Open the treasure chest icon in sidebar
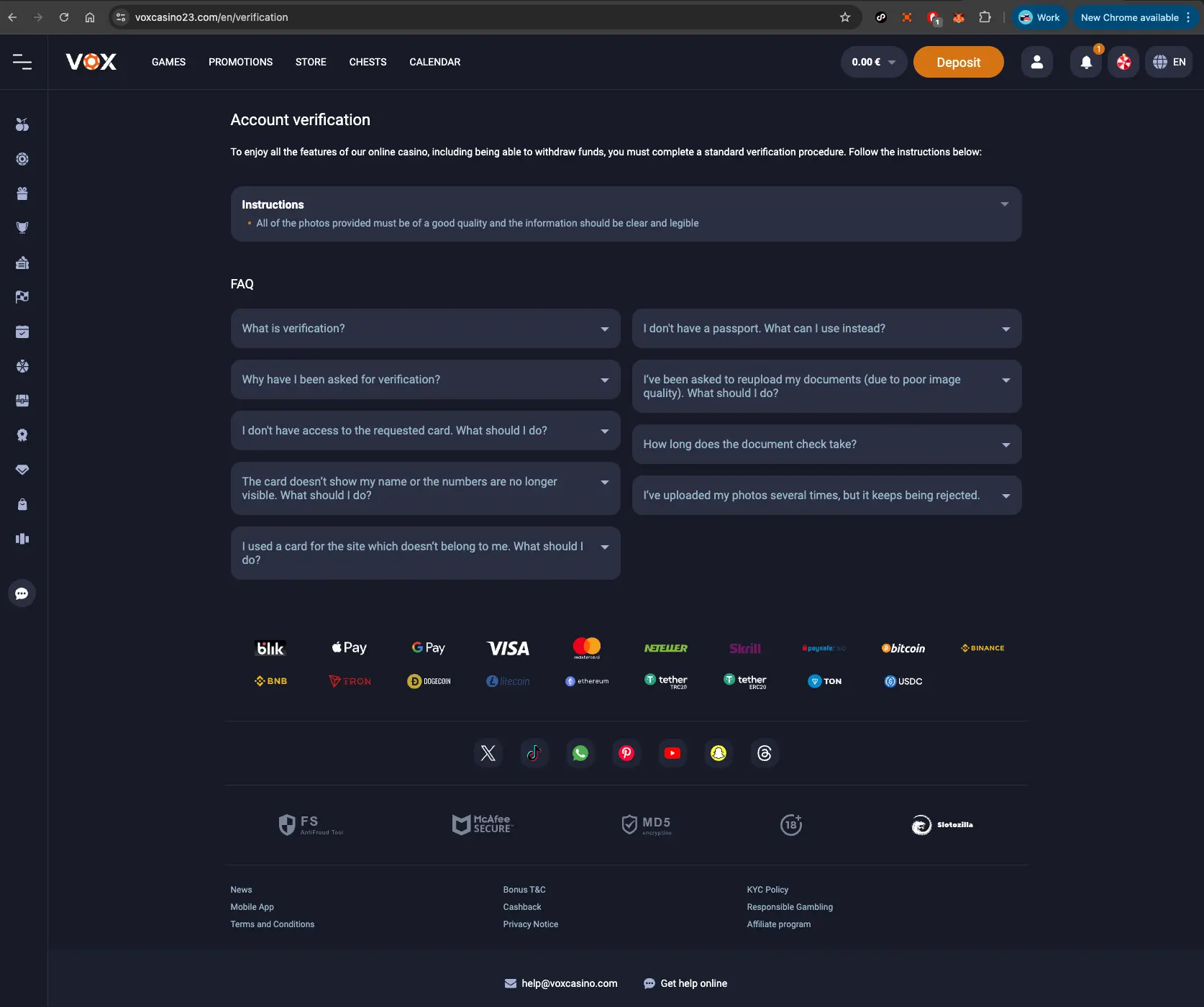 (22, 401)
